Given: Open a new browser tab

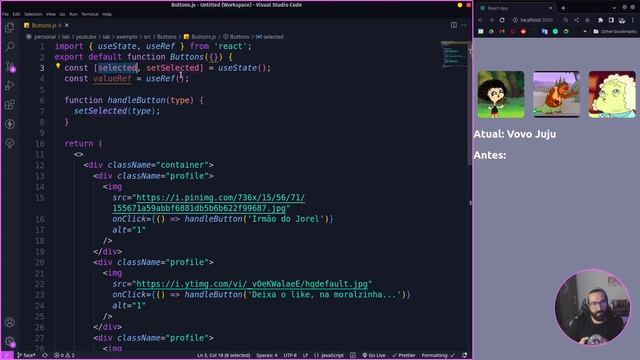Looking at the screenshot, I should pyautogui.click(x=563, y=8).
